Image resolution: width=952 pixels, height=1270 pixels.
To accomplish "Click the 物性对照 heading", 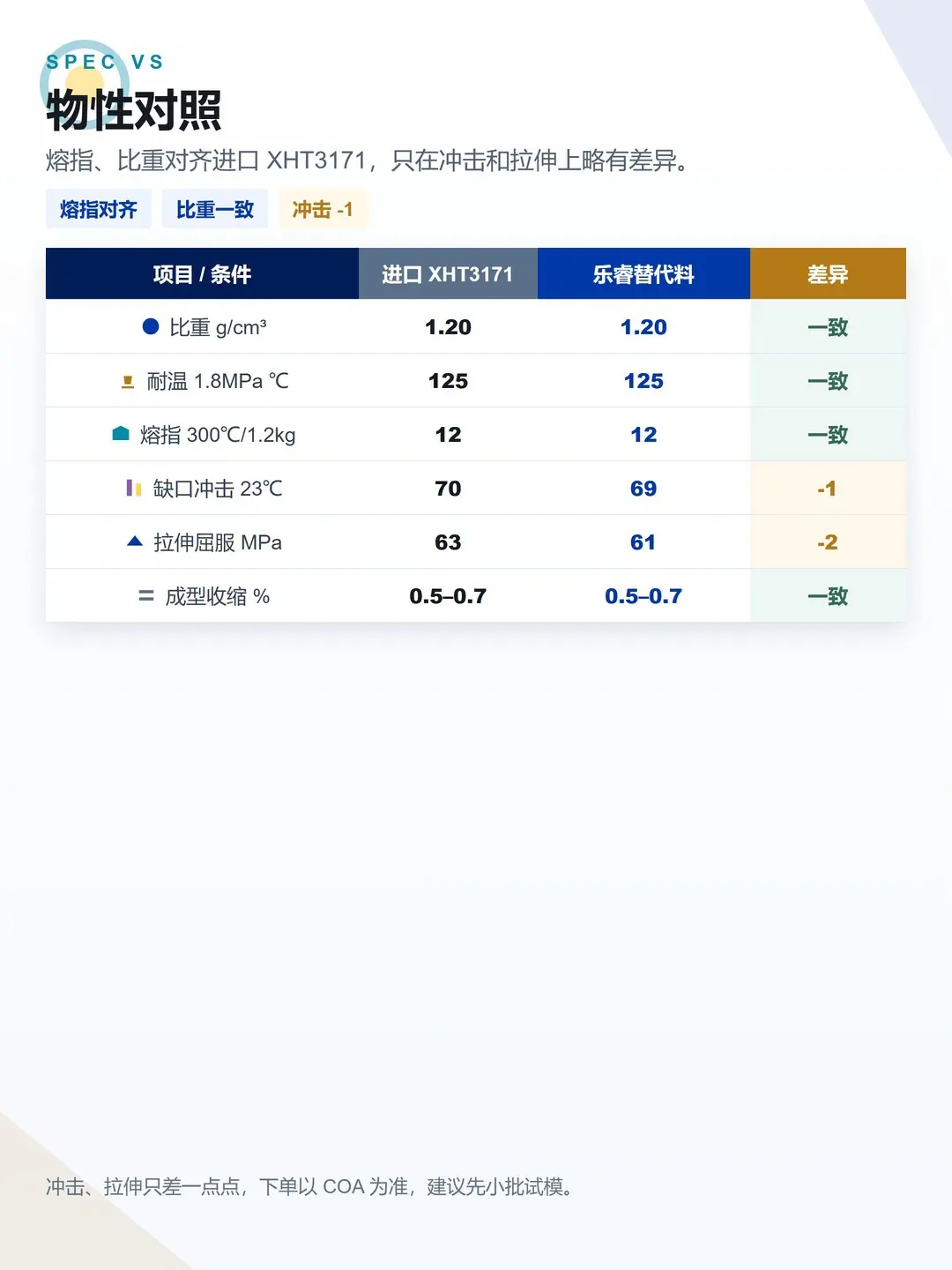I will 134,110.
